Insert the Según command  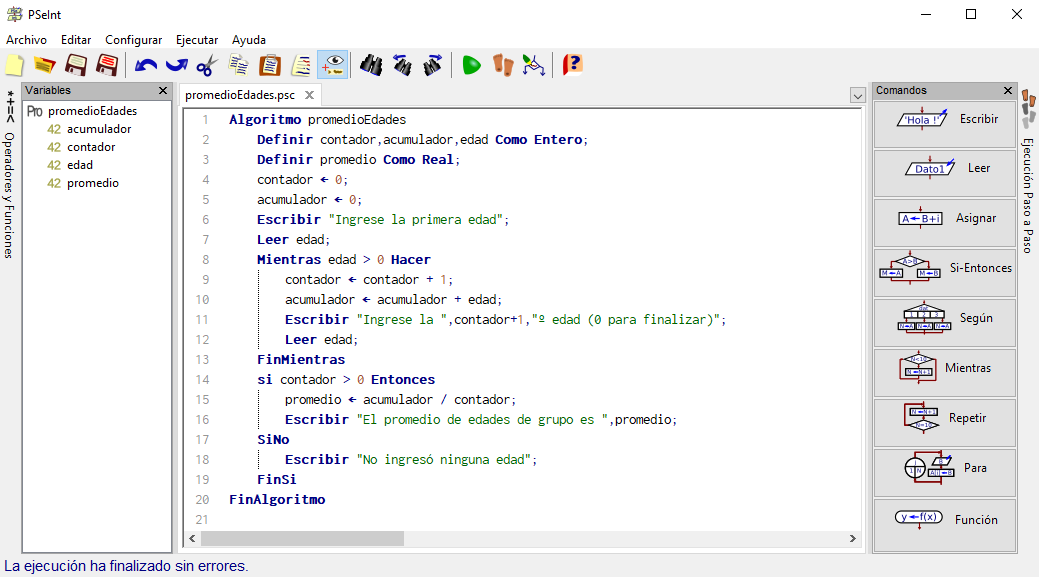point(945,323)
